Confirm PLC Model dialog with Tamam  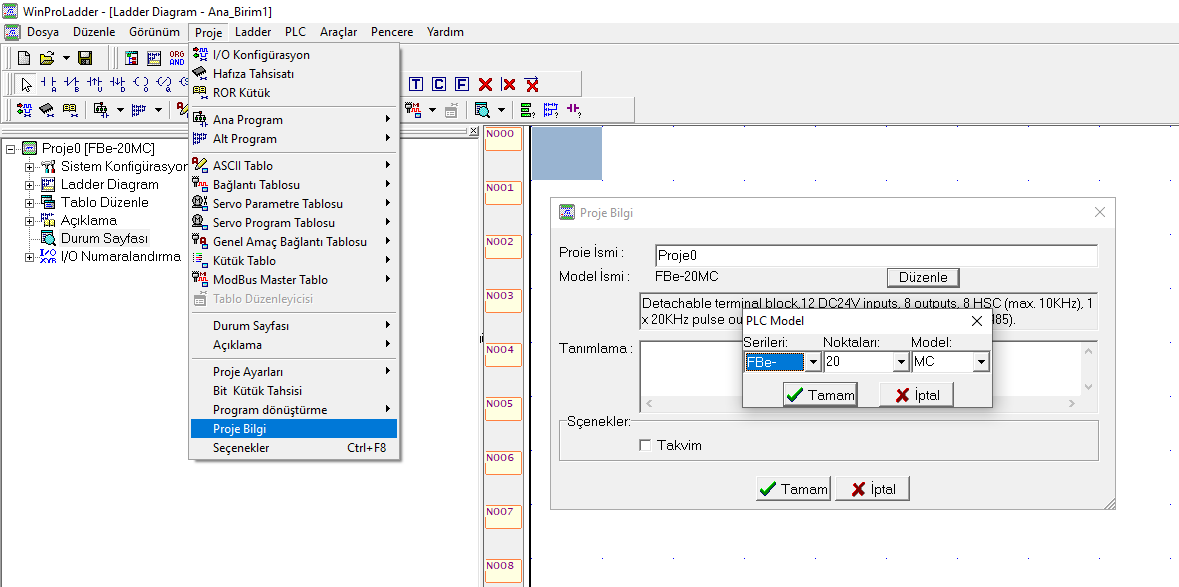pos(820,395)
